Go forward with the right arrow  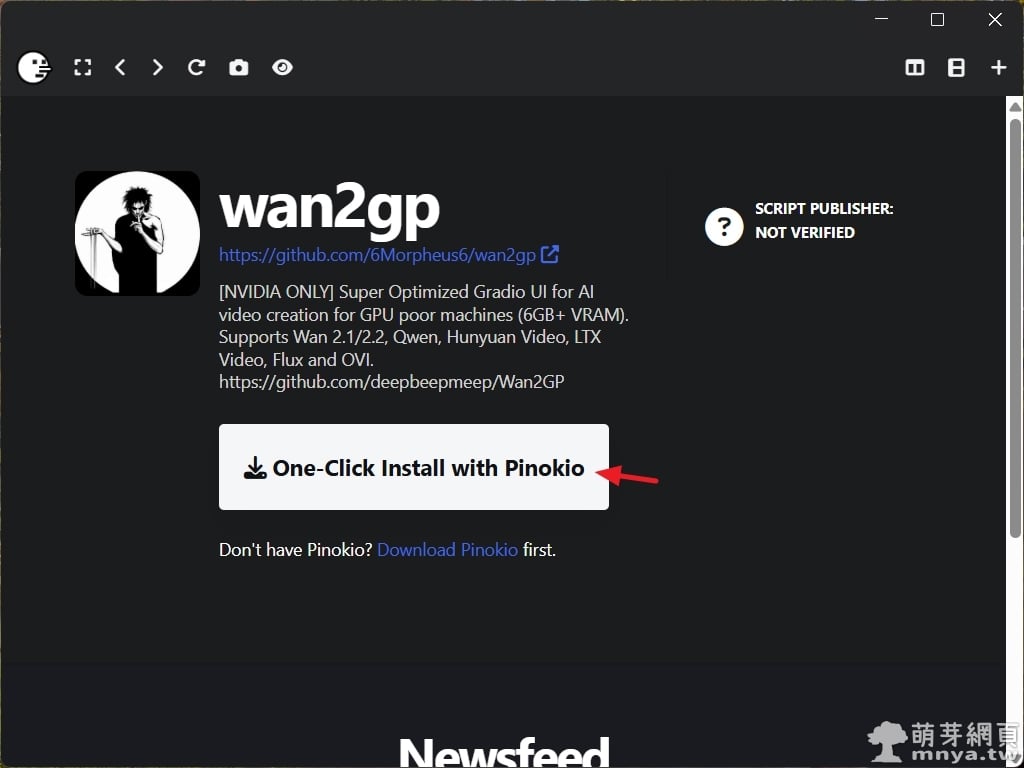(x=157, y=67)
